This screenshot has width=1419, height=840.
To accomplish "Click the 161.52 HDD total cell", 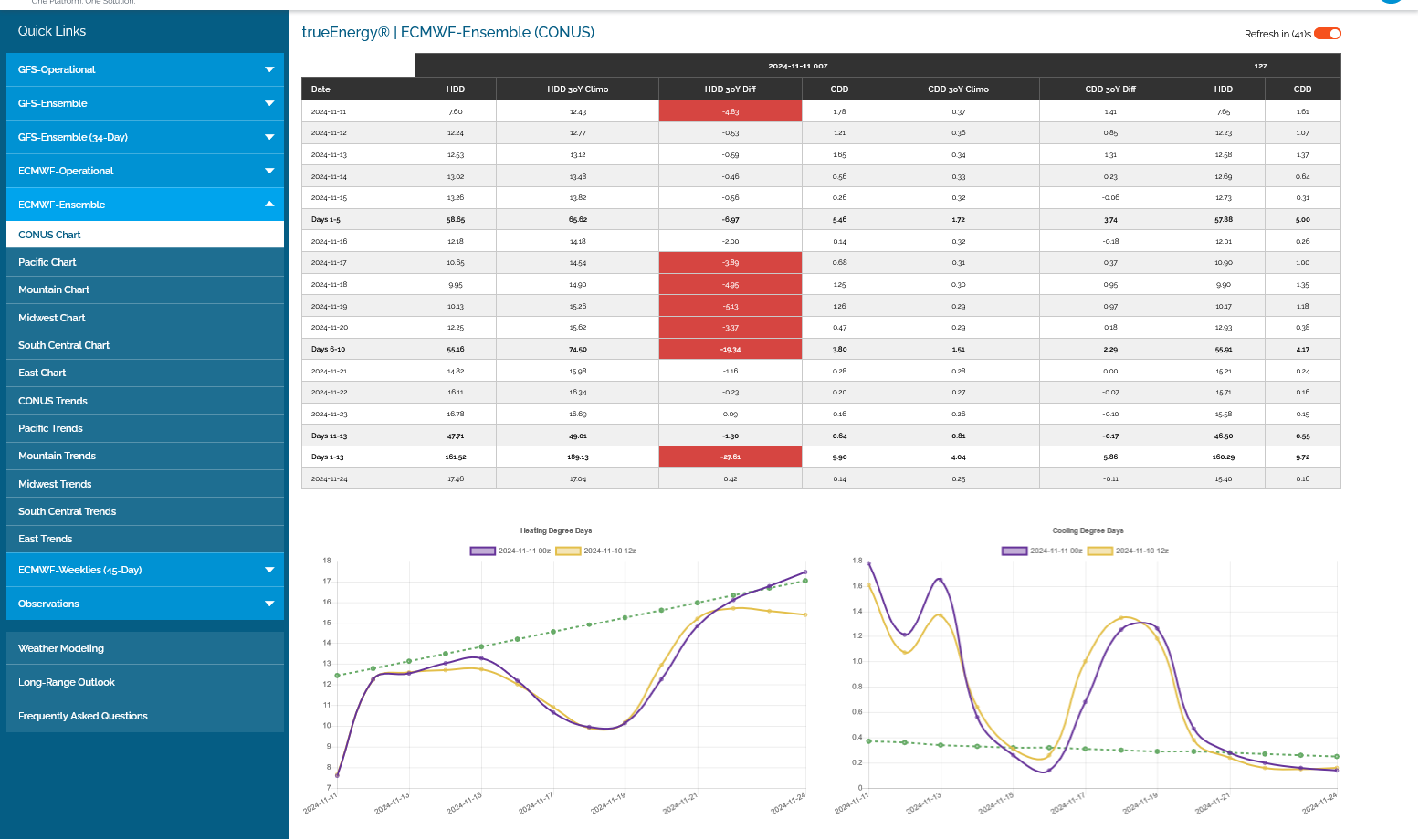I will click(456, 457).
